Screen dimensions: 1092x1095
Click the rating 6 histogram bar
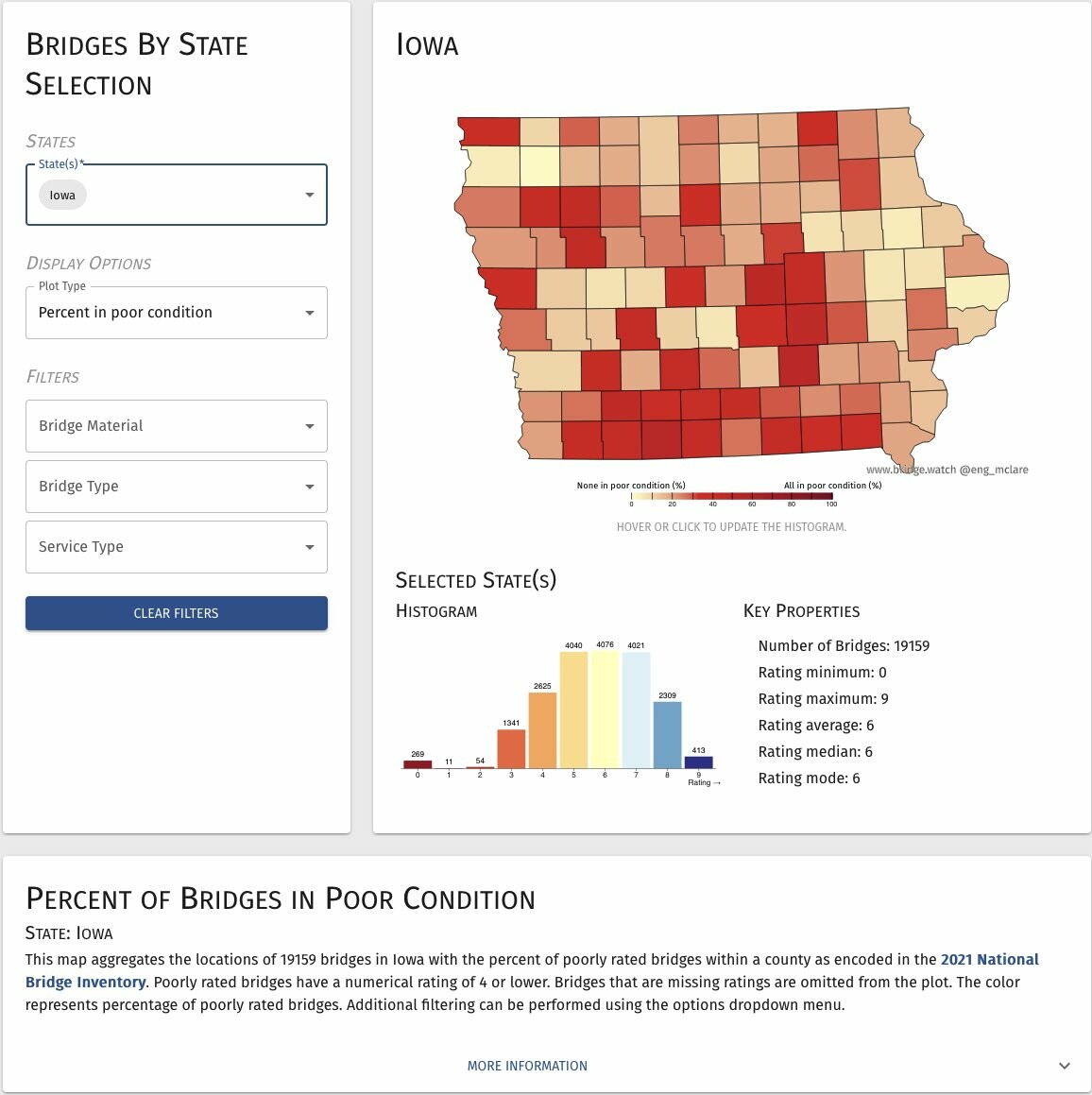pos(606,710)
